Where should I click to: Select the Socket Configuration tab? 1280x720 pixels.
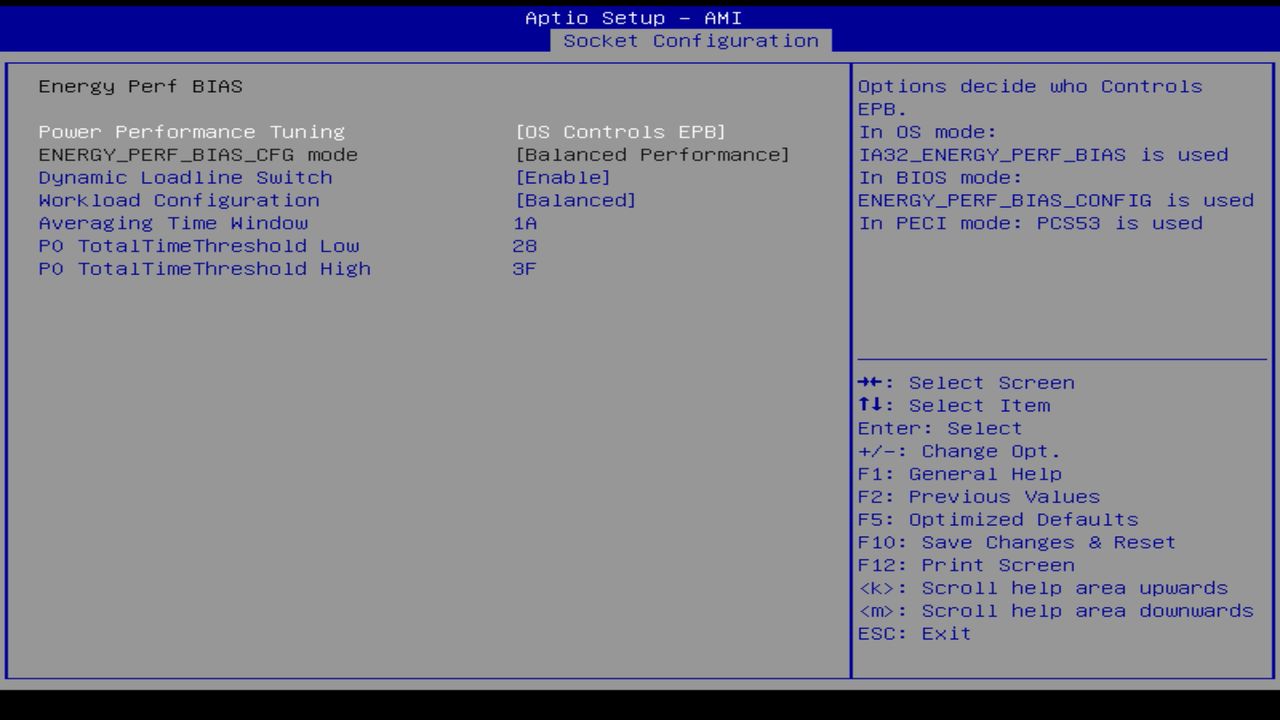point(692,41)
